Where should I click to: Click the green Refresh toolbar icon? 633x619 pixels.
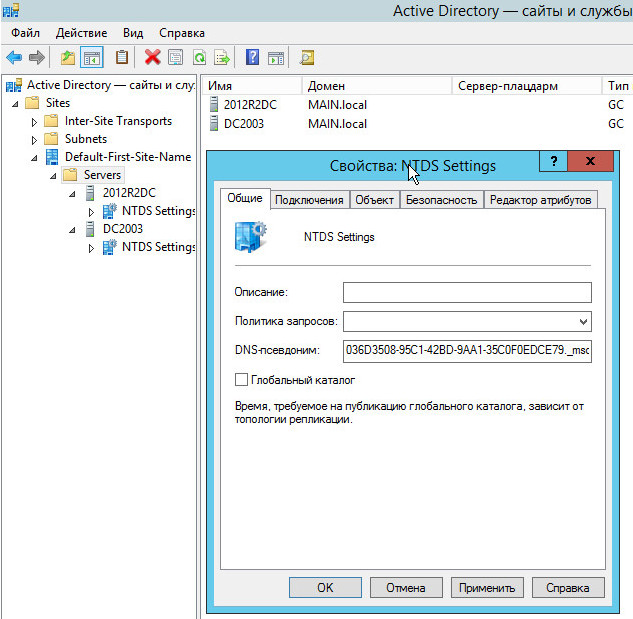(x=199, y=57)
